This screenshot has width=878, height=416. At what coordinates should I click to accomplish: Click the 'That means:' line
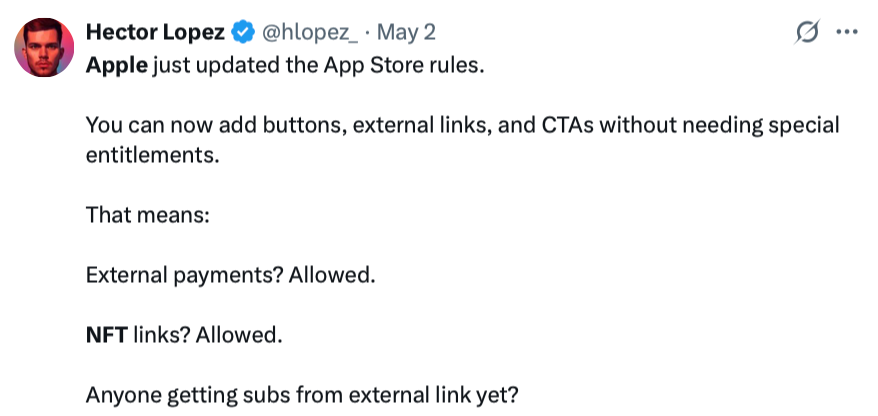(147, 215)
